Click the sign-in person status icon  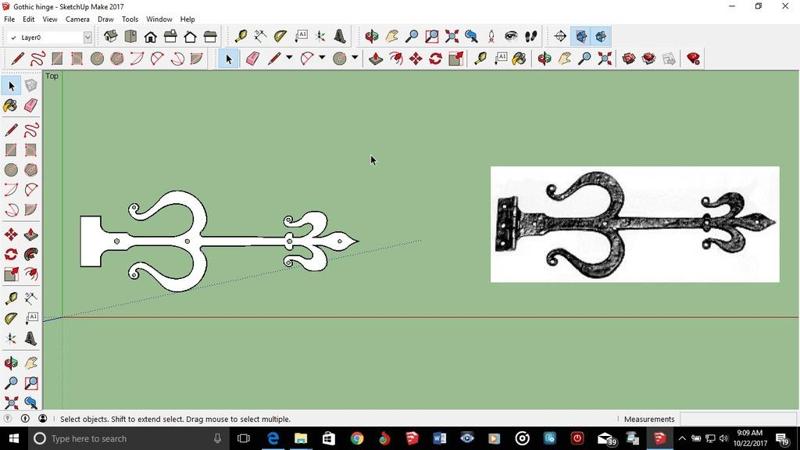tap(42, 418)
